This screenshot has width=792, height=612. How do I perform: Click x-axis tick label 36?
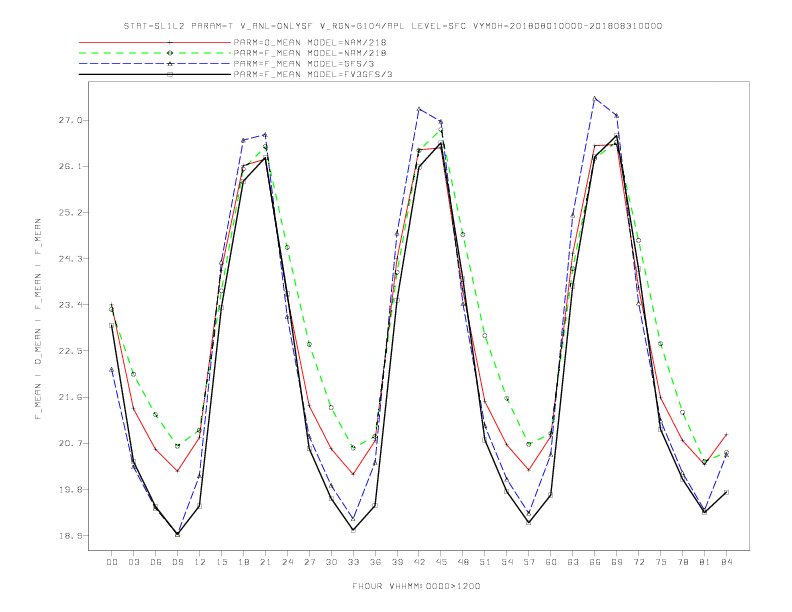click(375, 562)
